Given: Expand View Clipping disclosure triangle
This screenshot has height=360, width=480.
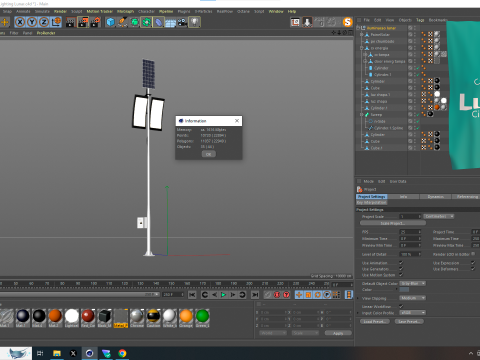Looking at the screenshot, I should 358,298.
